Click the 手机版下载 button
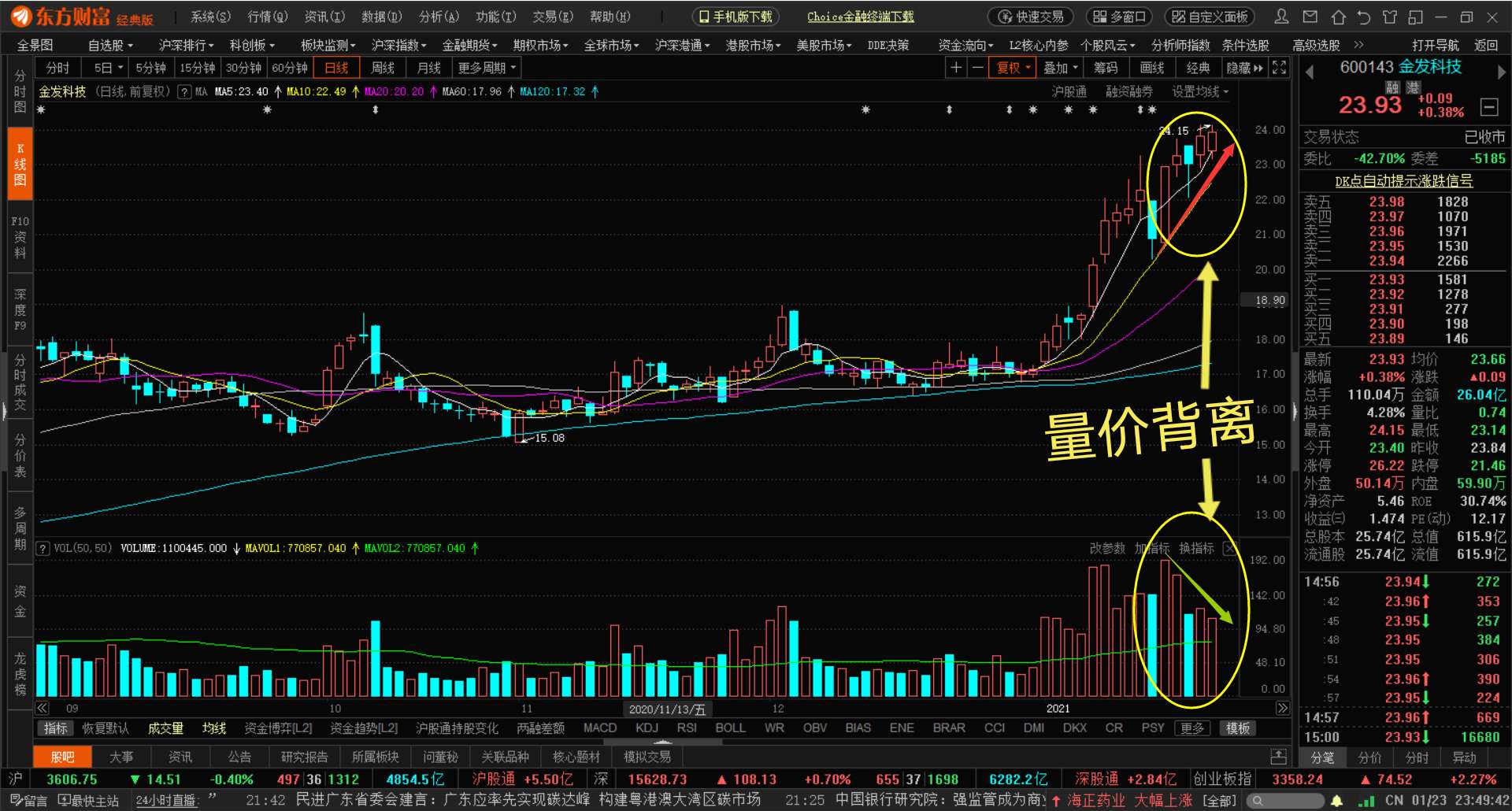Screen dimensions: 1512x811 [x=736, y=17]
